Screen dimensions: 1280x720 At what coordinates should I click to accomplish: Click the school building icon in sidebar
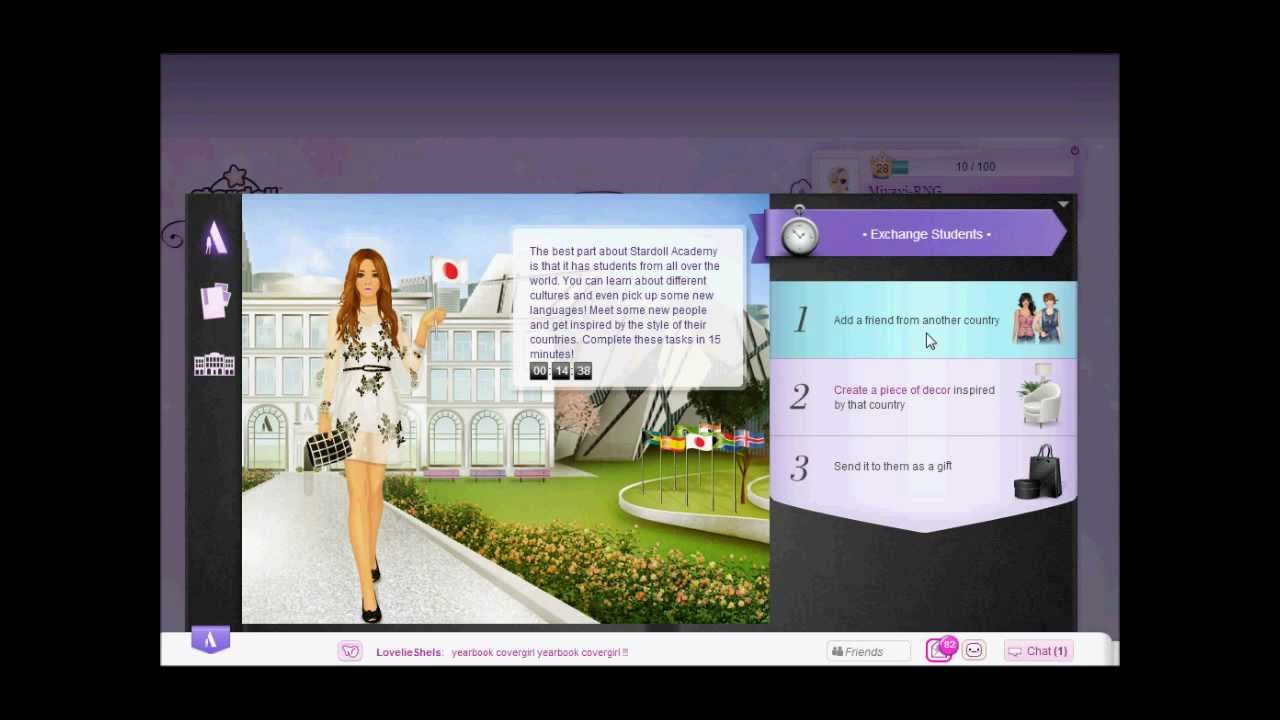coord(214,364)
